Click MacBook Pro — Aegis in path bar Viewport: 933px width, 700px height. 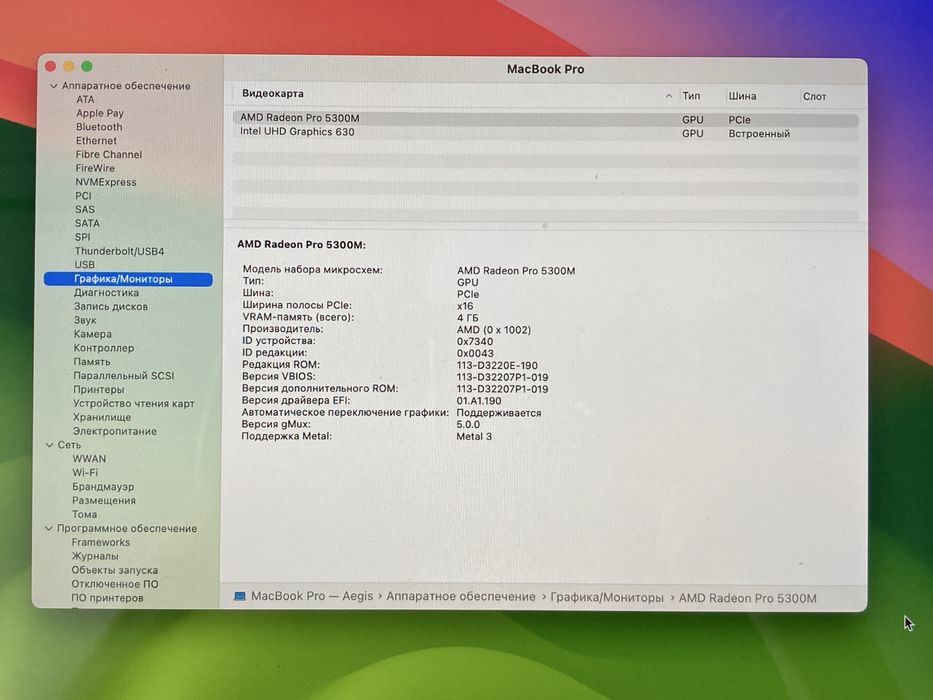pyautogui.click(x=312, y=596)
